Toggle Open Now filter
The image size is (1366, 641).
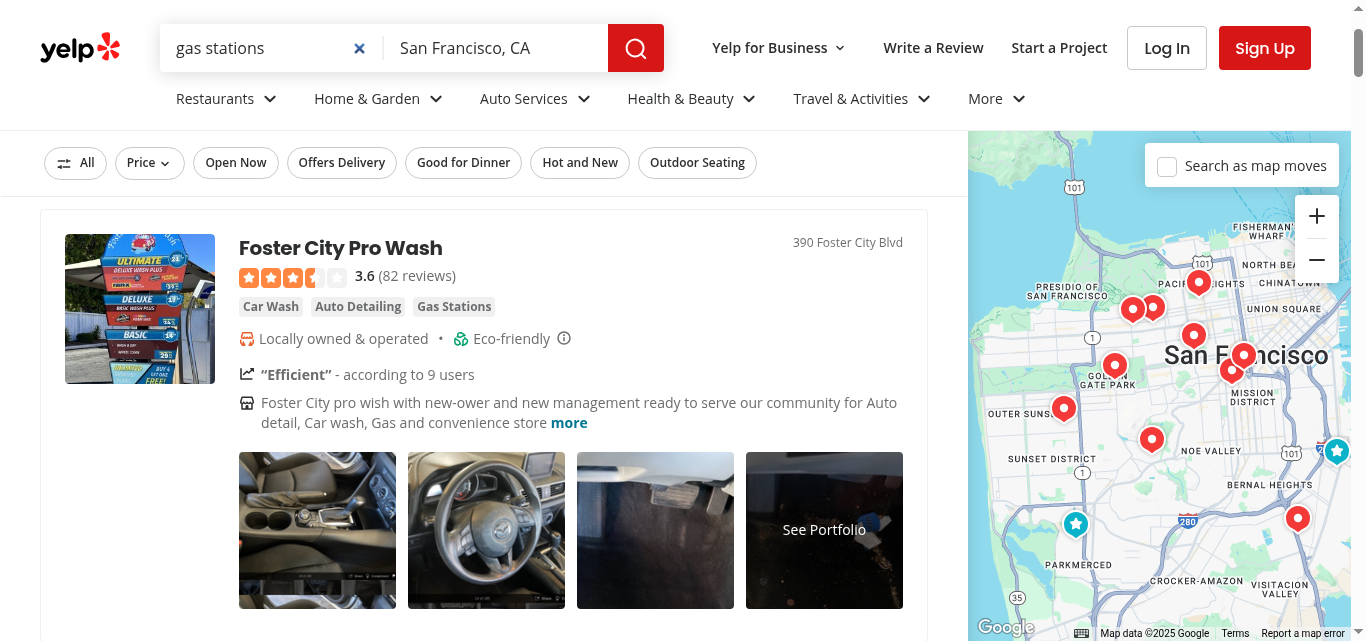click(236, 163)
